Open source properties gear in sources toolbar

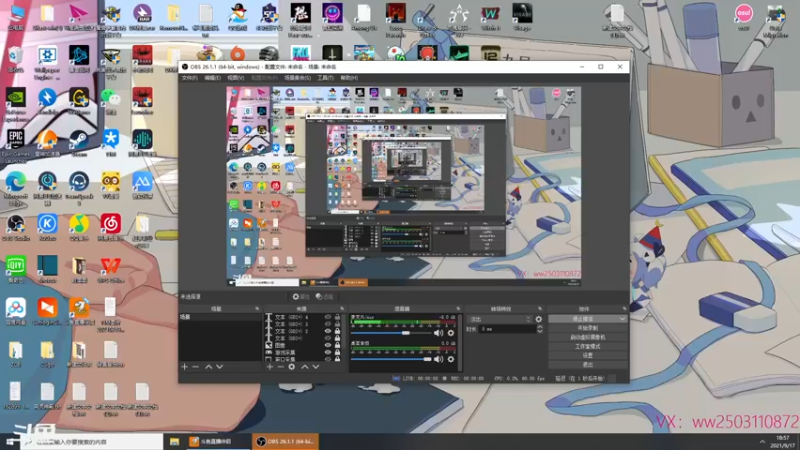tap(291, 366)
